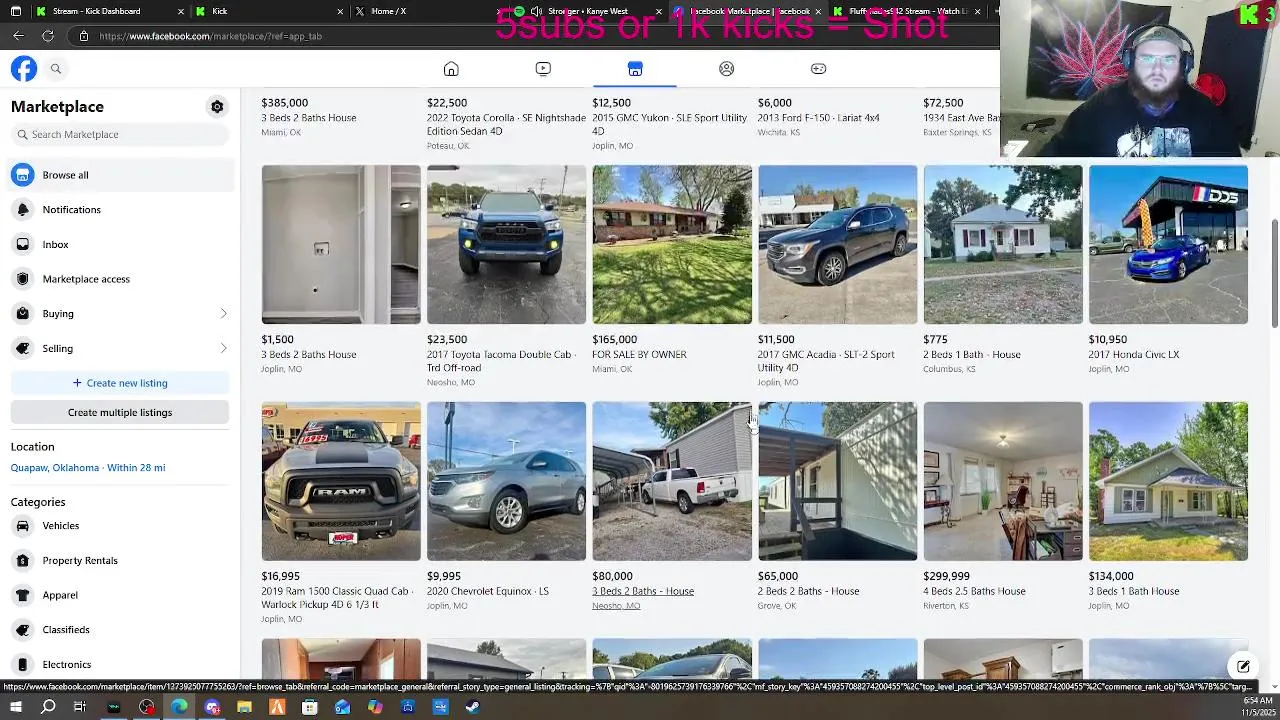The height and width of the screenshot is (720, 1280).
Task: Click Neosho, MO location under $80,000 listing
Action: tap(616, 606)
